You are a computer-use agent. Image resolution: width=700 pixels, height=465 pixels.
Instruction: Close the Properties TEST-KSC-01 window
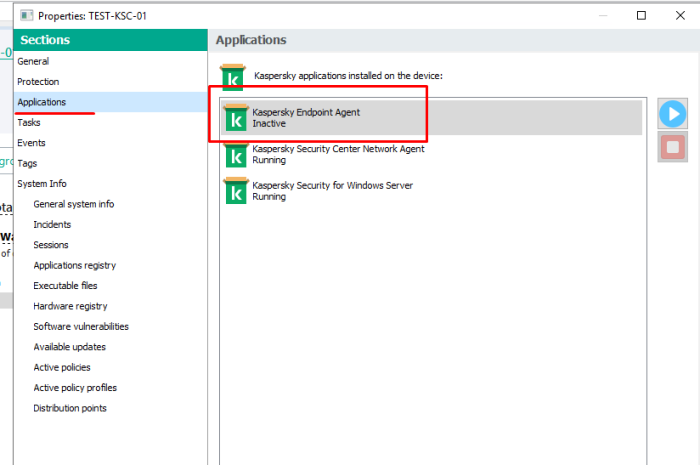coord(680,16)
